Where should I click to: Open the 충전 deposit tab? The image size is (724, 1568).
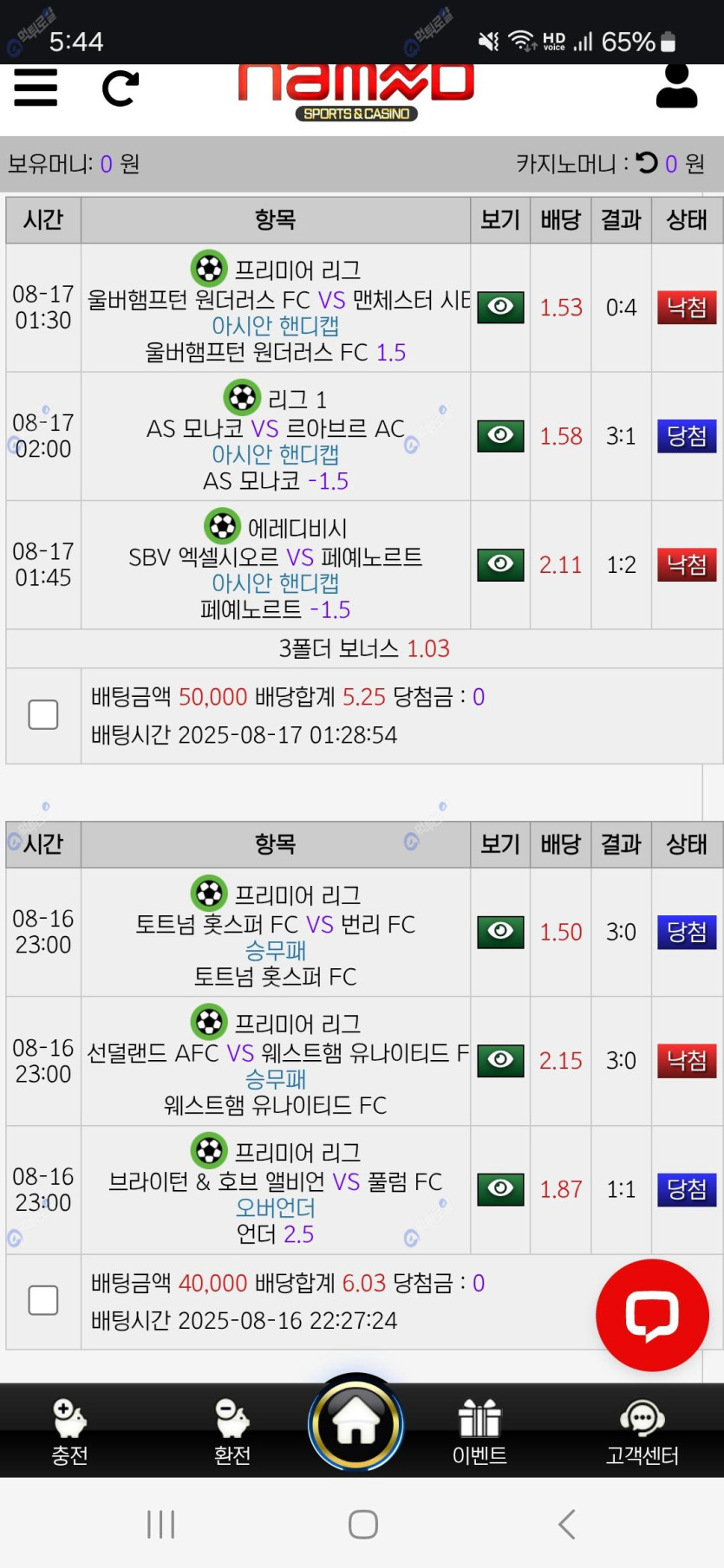click(x=69, y=1431)
